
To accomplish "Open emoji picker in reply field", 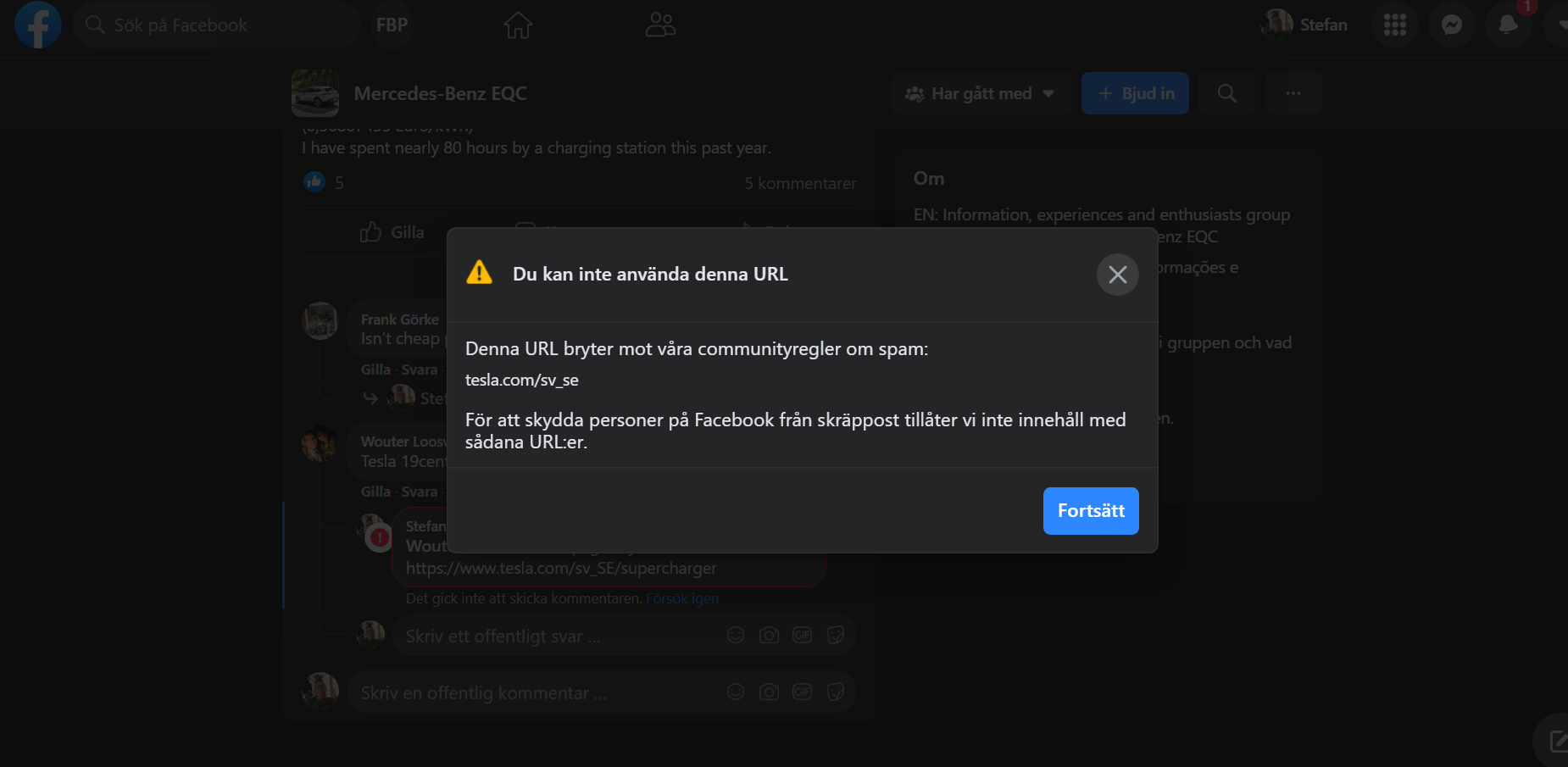I will pyautogui.click(x=736, y=635).
